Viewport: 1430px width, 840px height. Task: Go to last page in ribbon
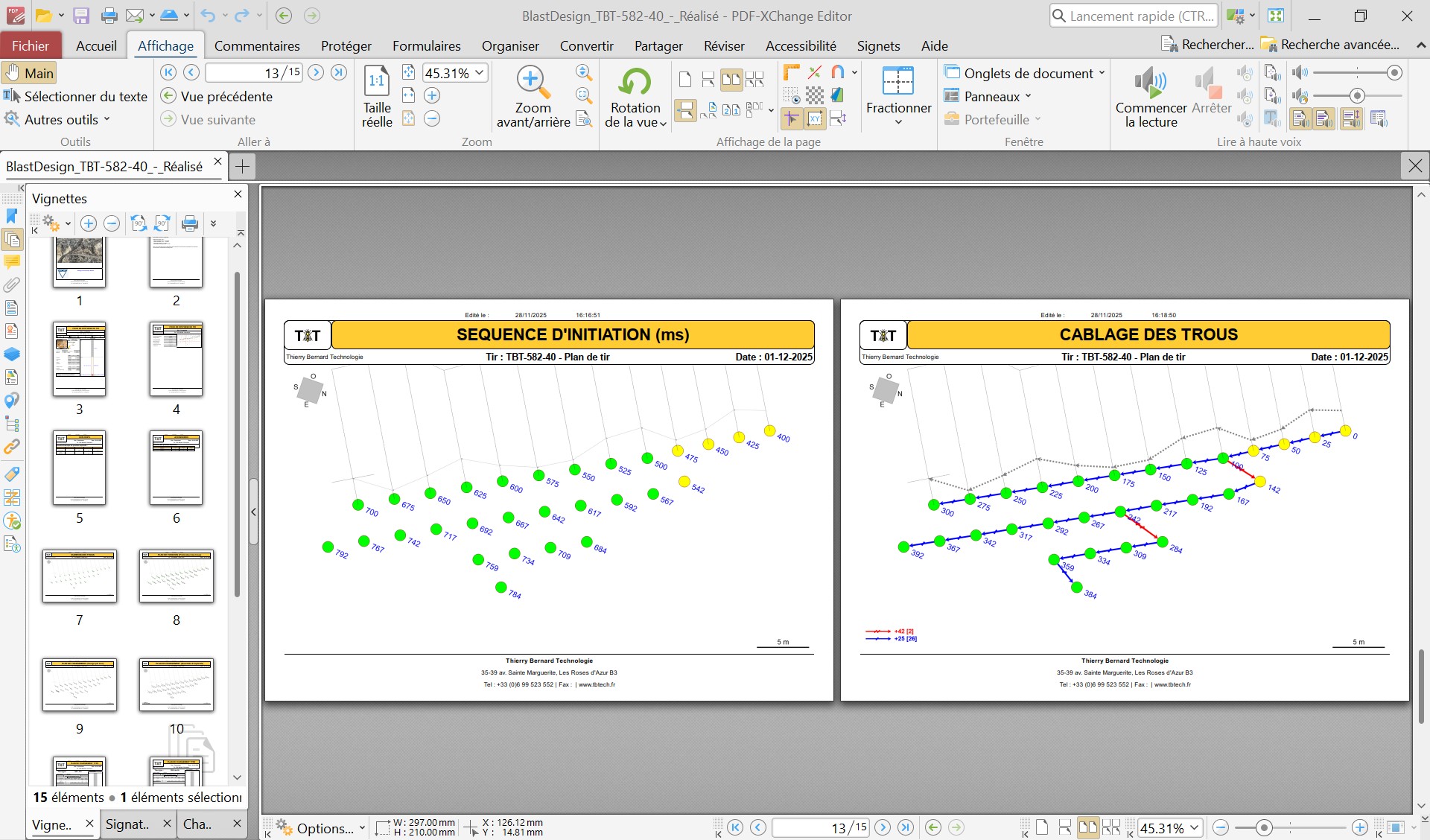click(x=339, y=72)
